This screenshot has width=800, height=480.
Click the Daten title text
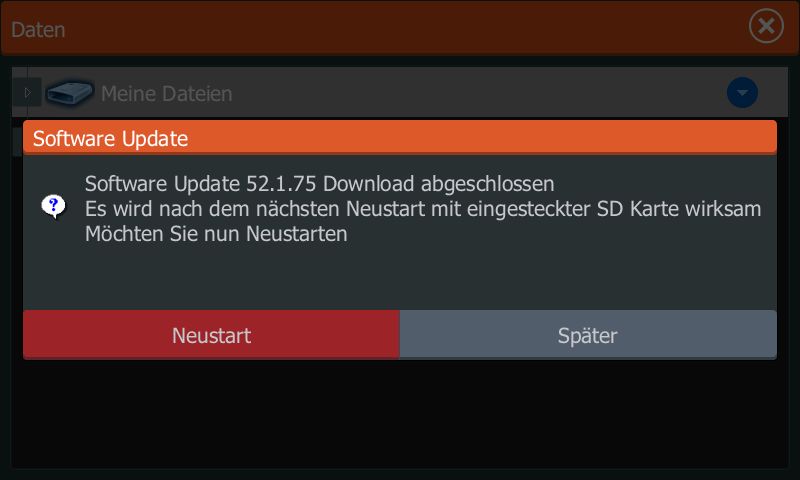[x=38, y=30]
